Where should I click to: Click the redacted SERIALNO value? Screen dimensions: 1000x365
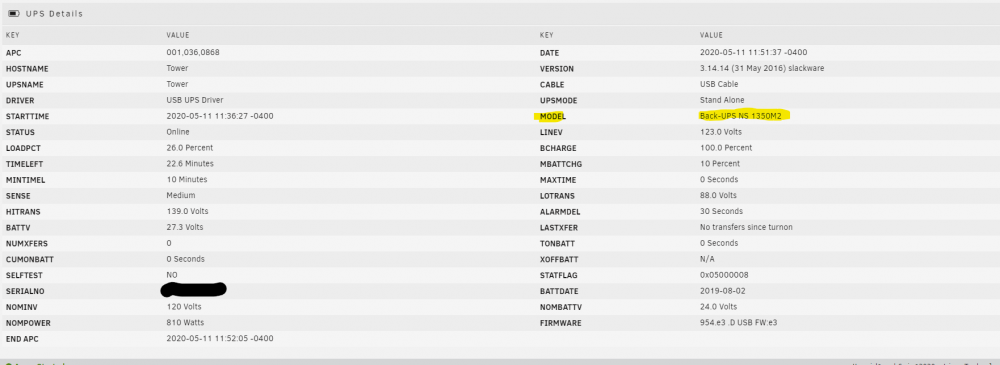[x=194, y=290]
